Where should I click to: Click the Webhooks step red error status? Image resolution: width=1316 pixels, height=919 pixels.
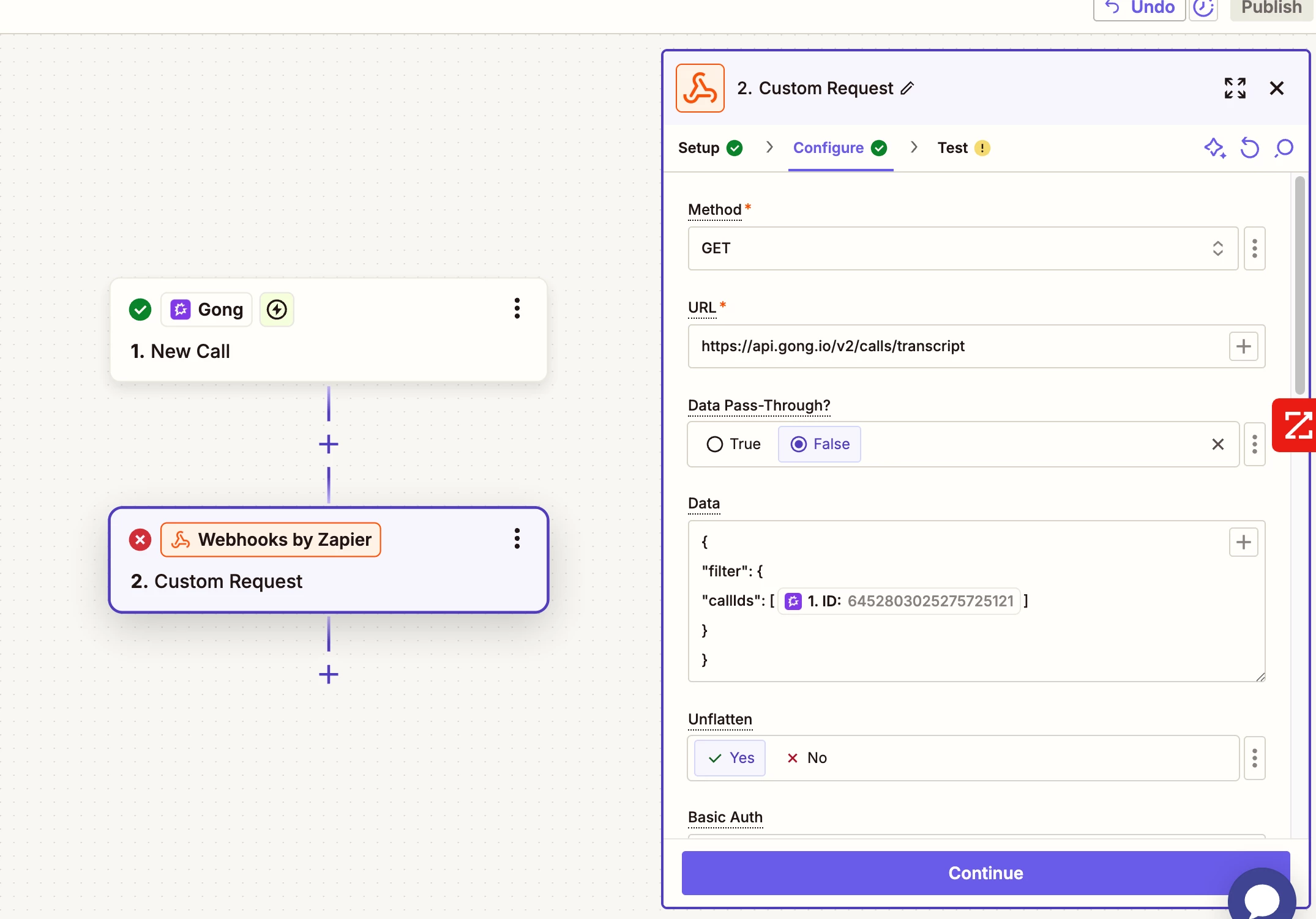(x=140, y=540)
